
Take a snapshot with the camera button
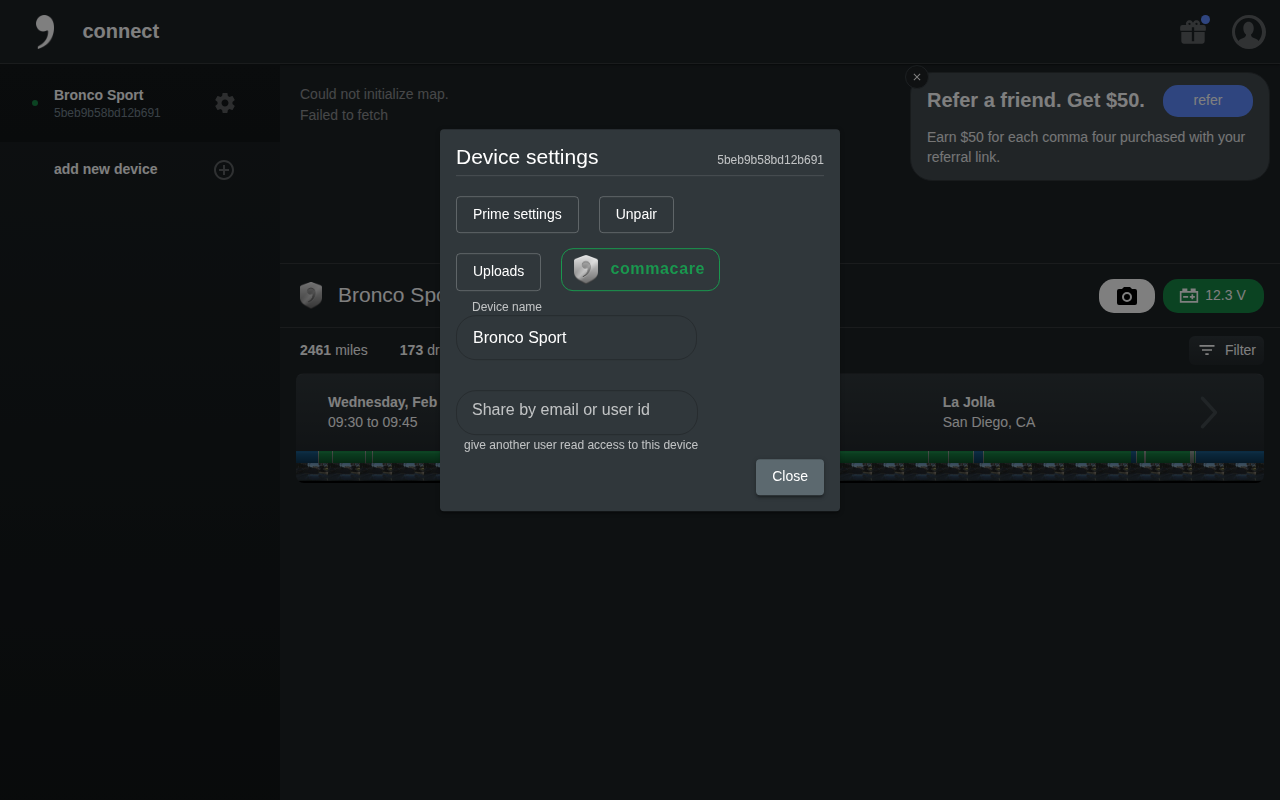click(x=1127, y=296)
